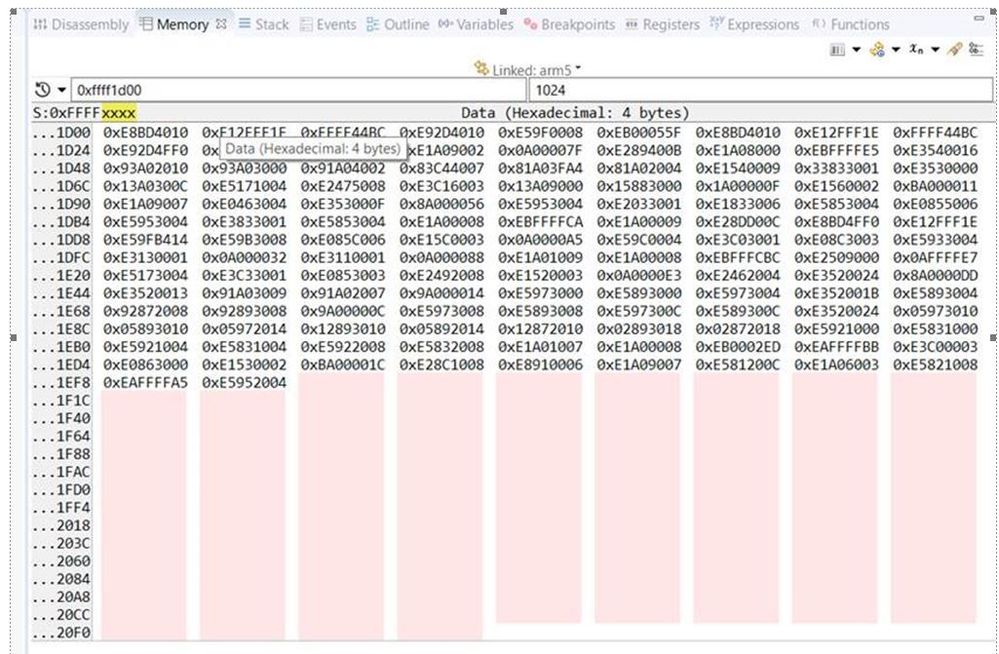Select memory cell 0xE3130001

coord(146,258)
